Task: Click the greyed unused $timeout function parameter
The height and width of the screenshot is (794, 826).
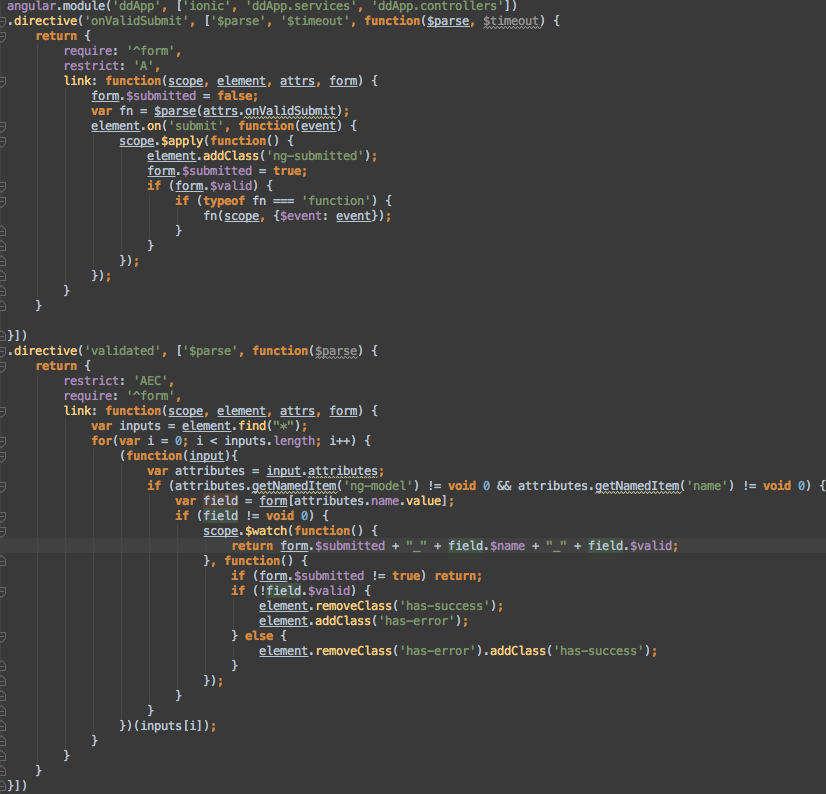Action: [512, 21]
